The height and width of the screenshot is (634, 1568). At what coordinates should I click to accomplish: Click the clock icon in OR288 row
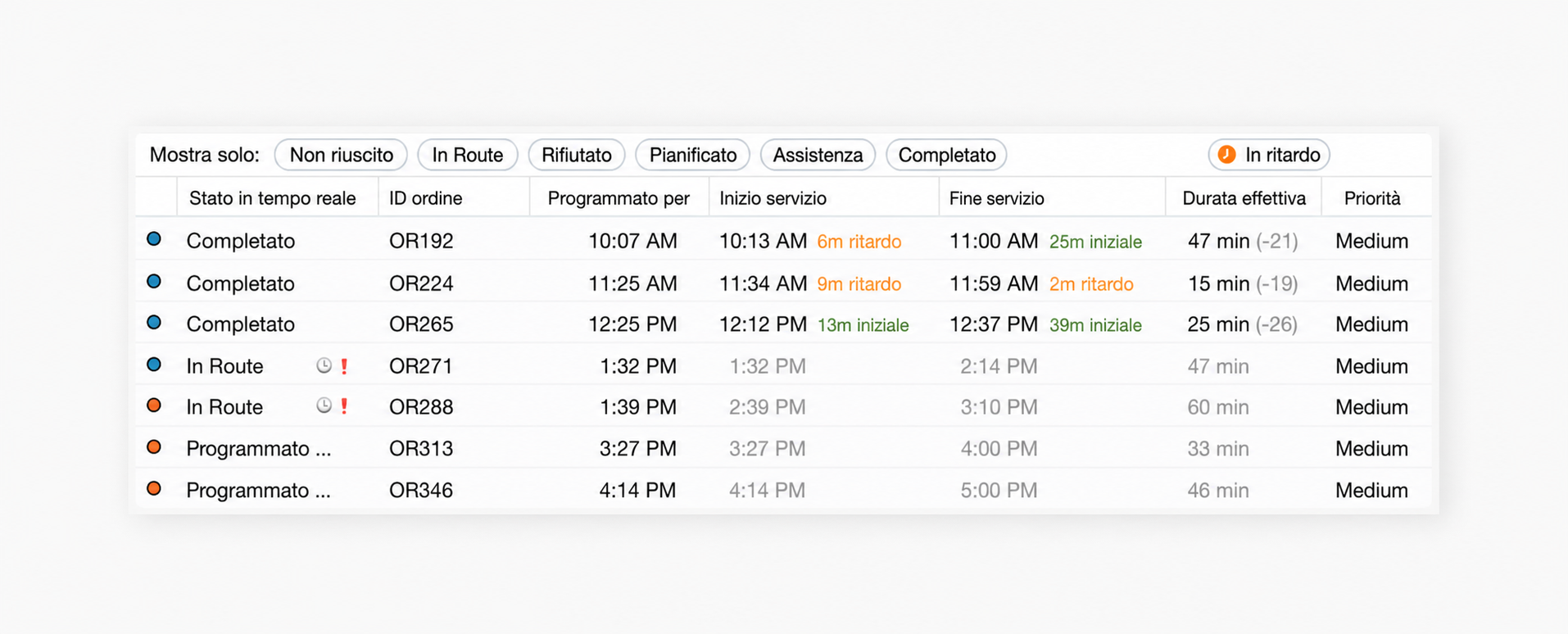(x=324, y=405)
